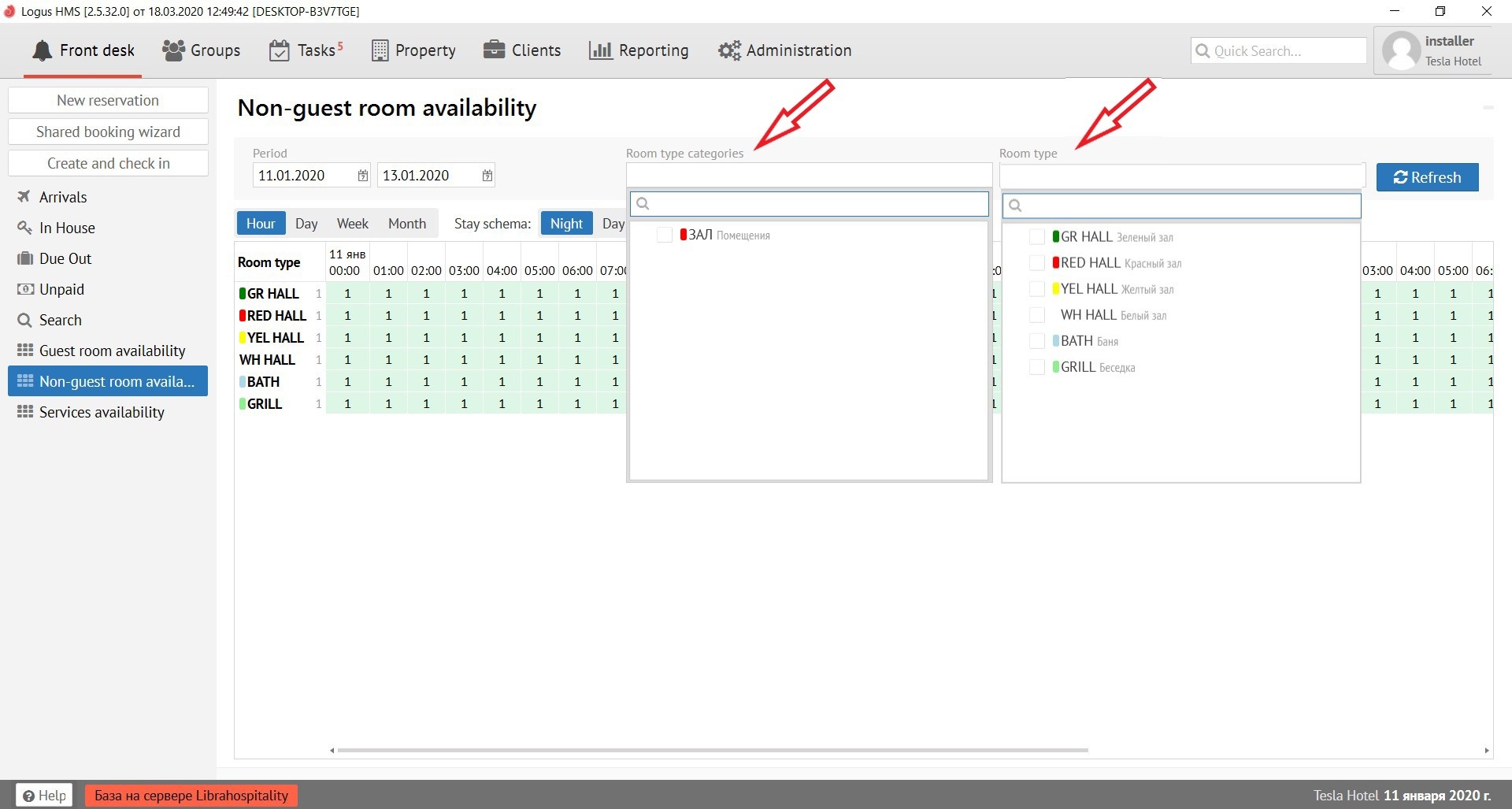1512x809 pixels.
Task: Open the Room type categories dropdown field
Action: (809, 175)
